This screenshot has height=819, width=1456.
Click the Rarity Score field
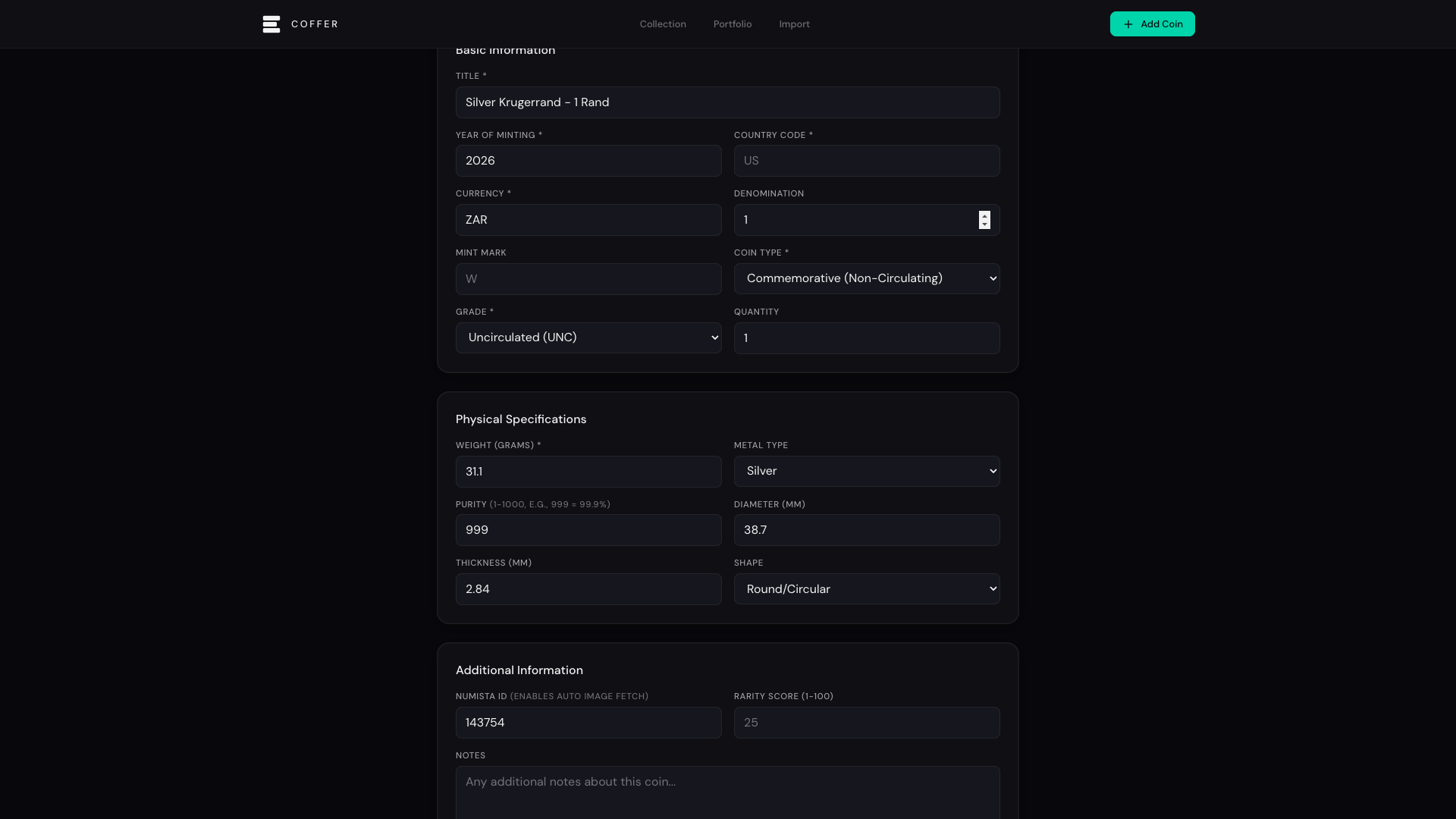tap(866, 723)
